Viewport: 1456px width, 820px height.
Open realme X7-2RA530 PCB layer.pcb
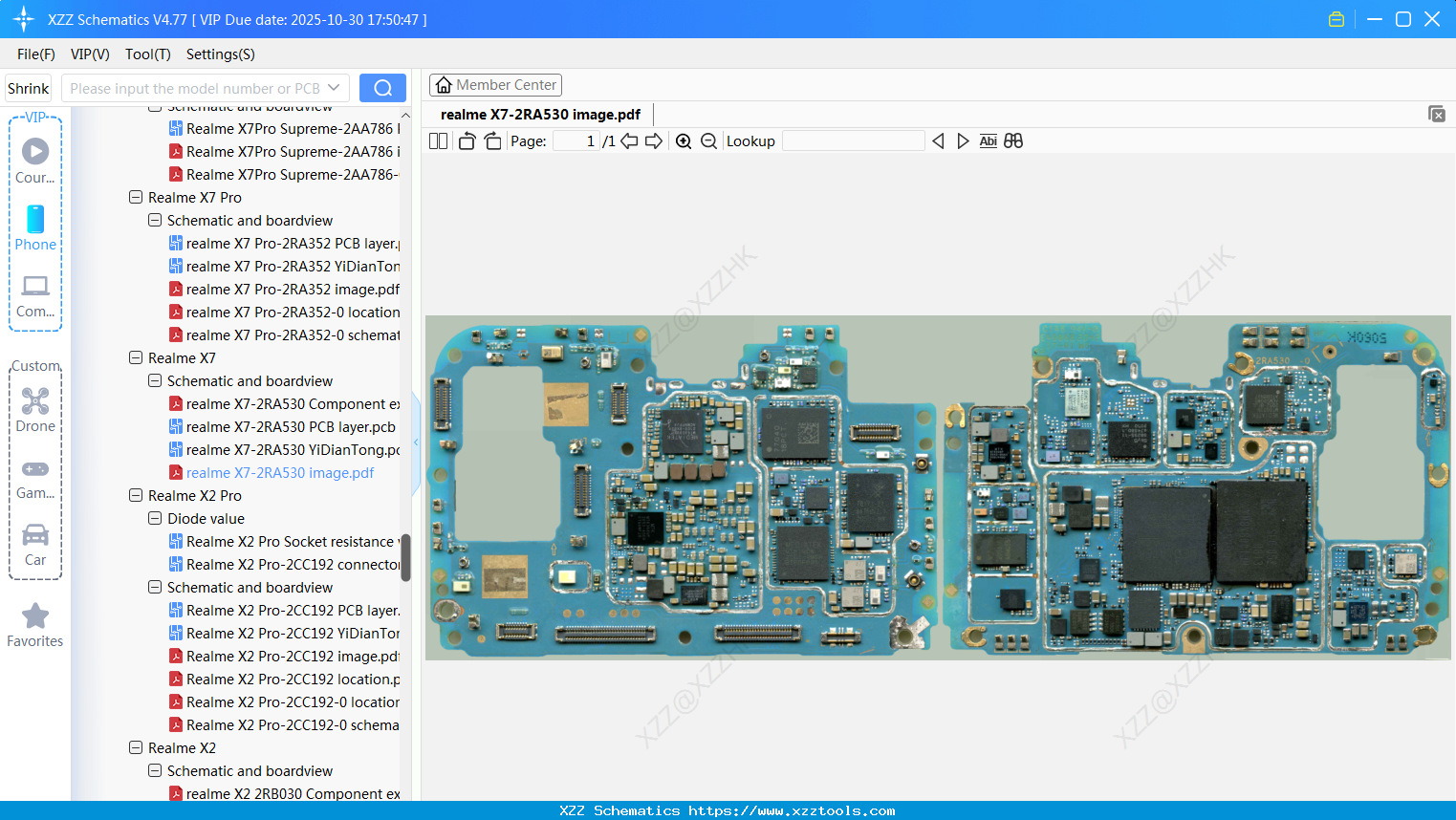pyautogui.click(x=282, y=427)
